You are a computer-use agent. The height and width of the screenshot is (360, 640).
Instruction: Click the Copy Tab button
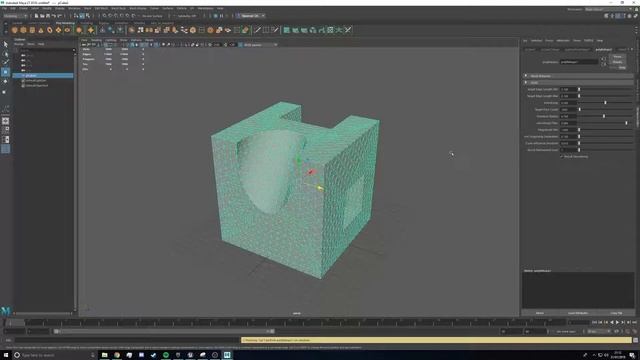pyautogui.click(x=616, y=313)
